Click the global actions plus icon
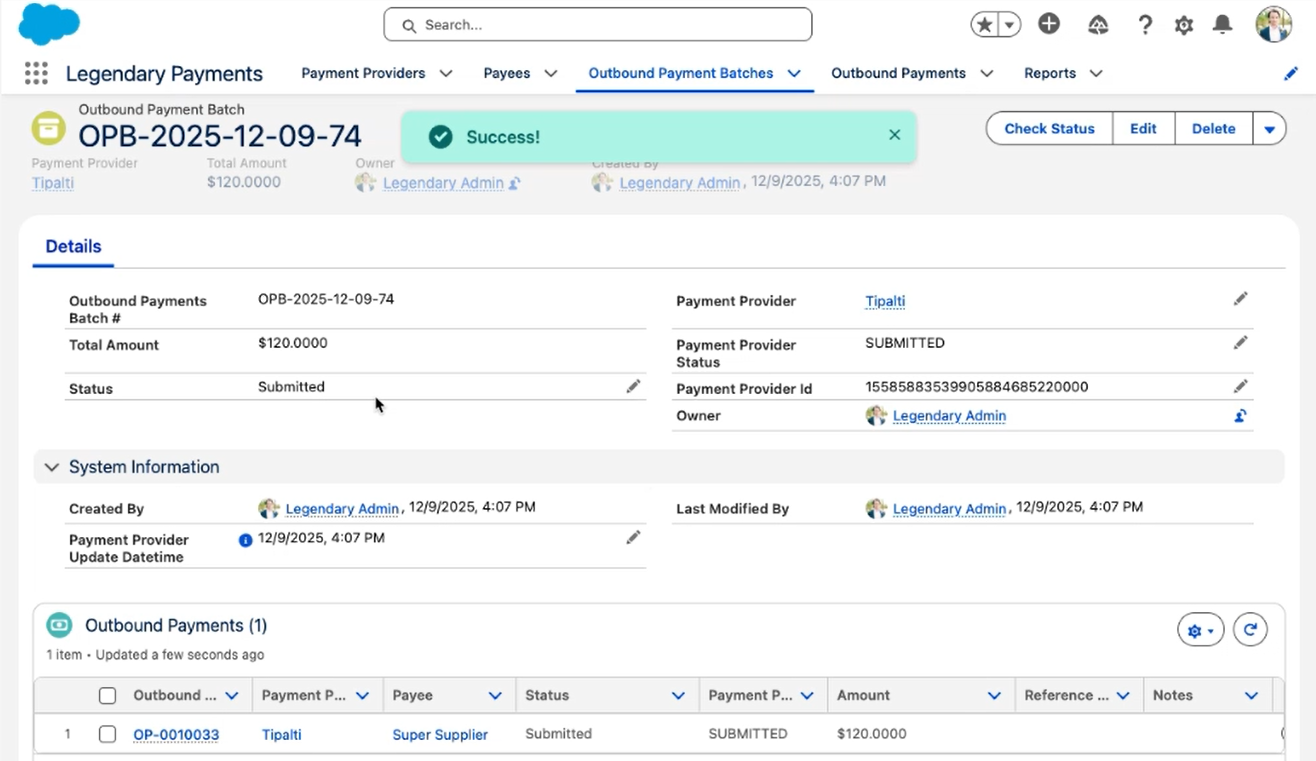 pos(1049,24)
